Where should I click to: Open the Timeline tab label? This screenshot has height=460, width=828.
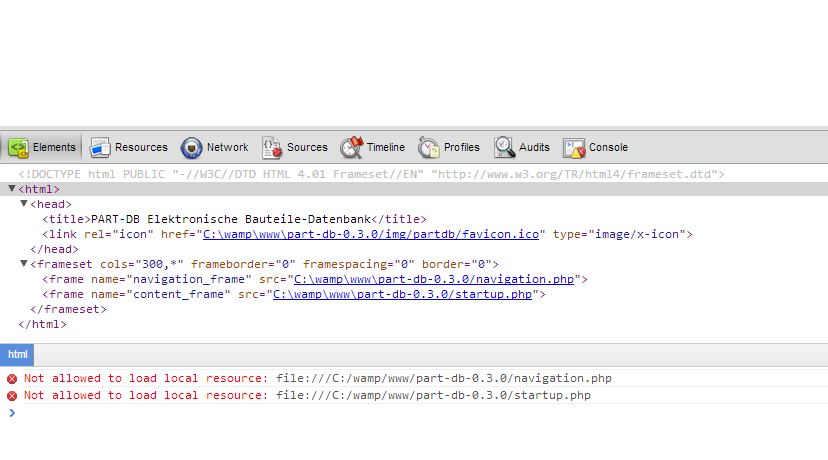[x=385, y=147]
